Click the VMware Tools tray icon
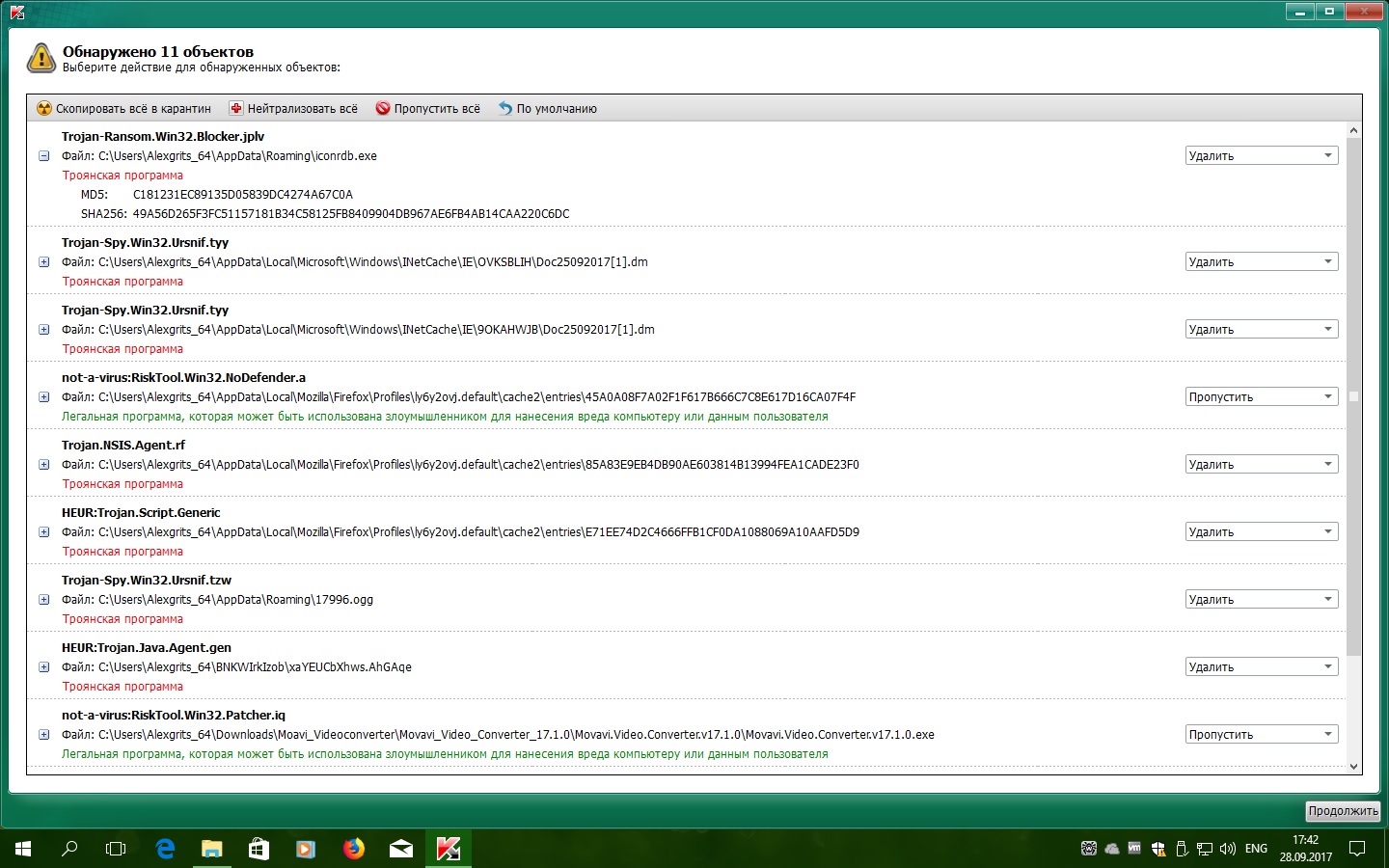This screenshot has height=868, width=1389. (1134, 849)
